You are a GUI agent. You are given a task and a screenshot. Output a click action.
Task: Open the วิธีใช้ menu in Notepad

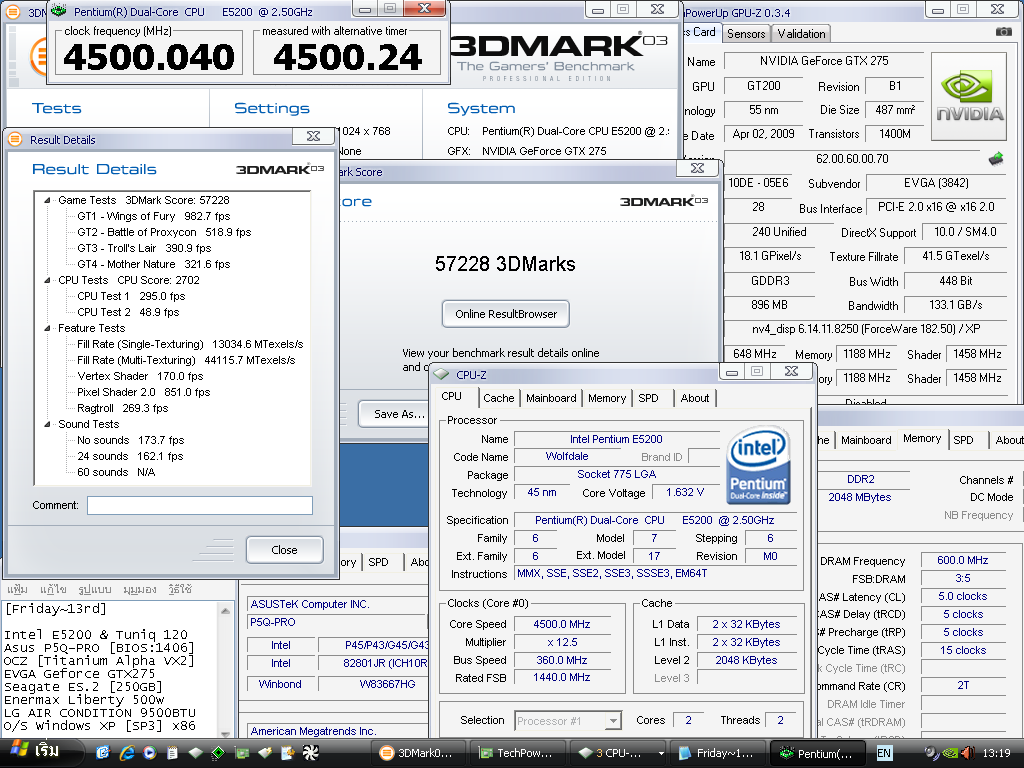[x=180, y=589]
